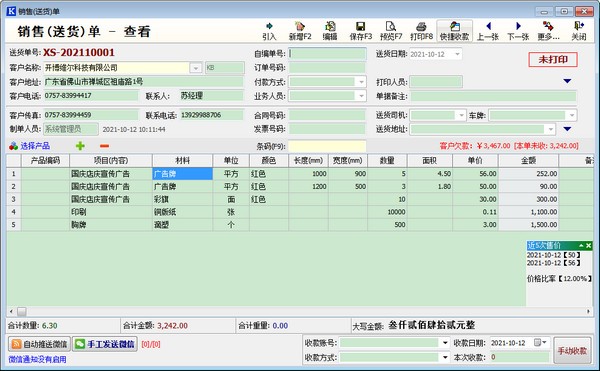Click the 引入 import toolbar icon

(x=269, y=31)
